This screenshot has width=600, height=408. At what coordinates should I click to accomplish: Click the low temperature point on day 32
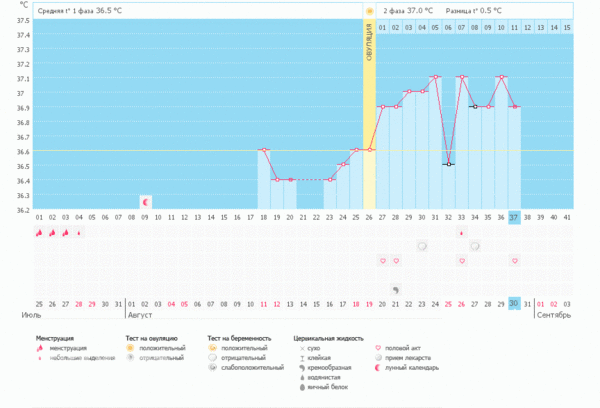449,164
